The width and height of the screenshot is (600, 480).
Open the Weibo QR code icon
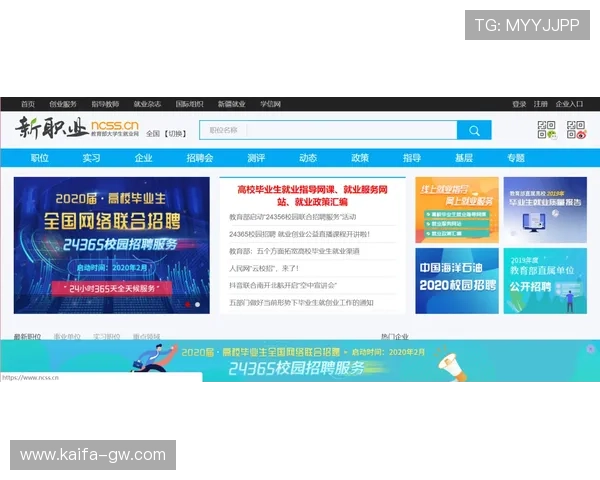576,130
